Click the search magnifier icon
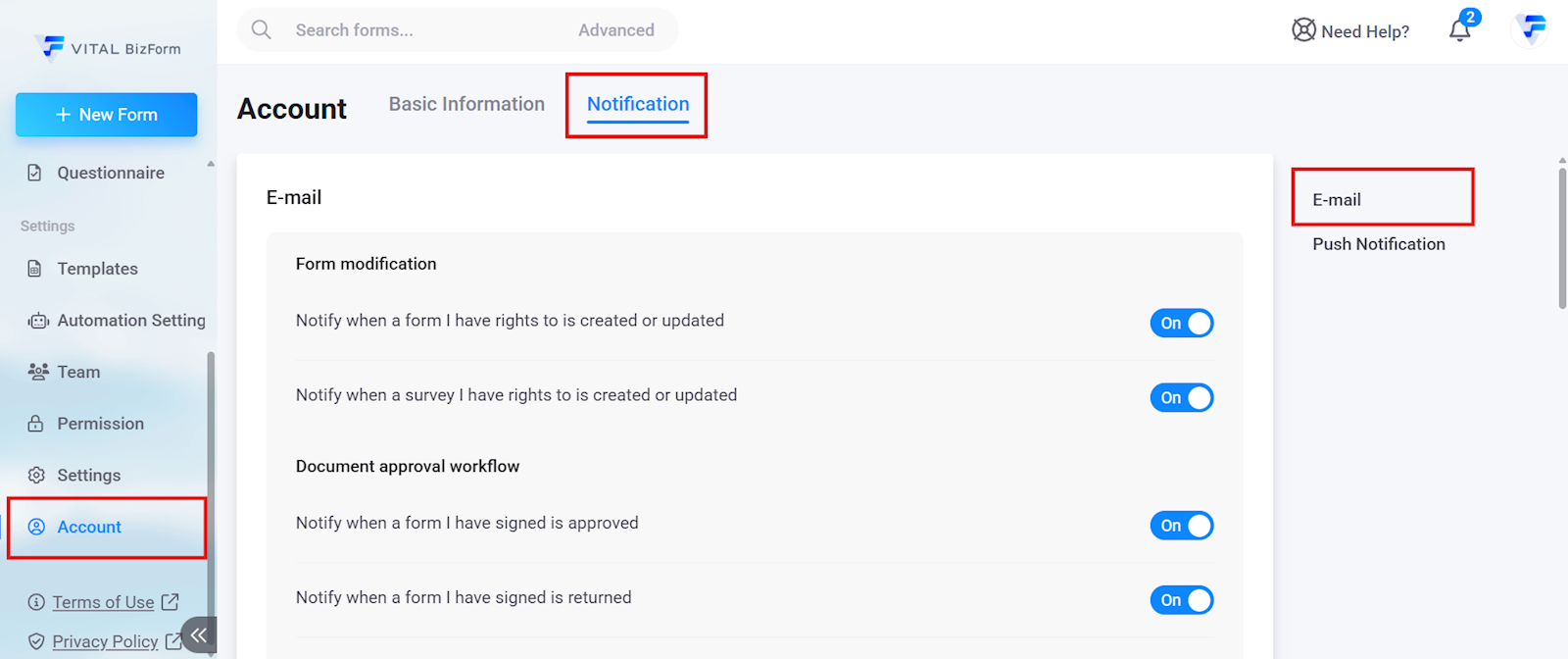 (262, 29)
